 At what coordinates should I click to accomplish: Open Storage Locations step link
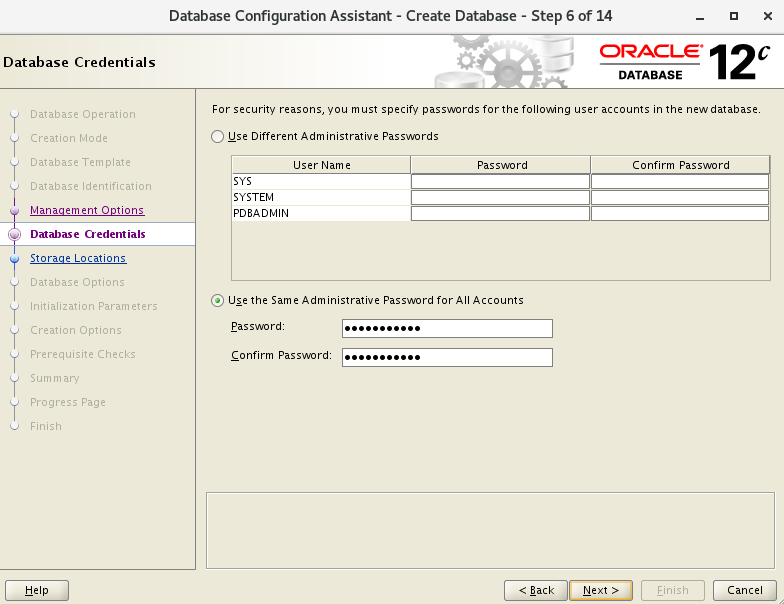point(78,258)
